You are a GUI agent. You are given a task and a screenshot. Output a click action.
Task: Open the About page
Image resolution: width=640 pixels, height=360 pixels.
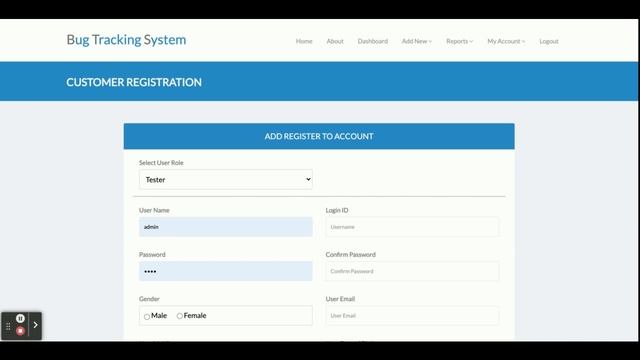click(x=335, y=41)
